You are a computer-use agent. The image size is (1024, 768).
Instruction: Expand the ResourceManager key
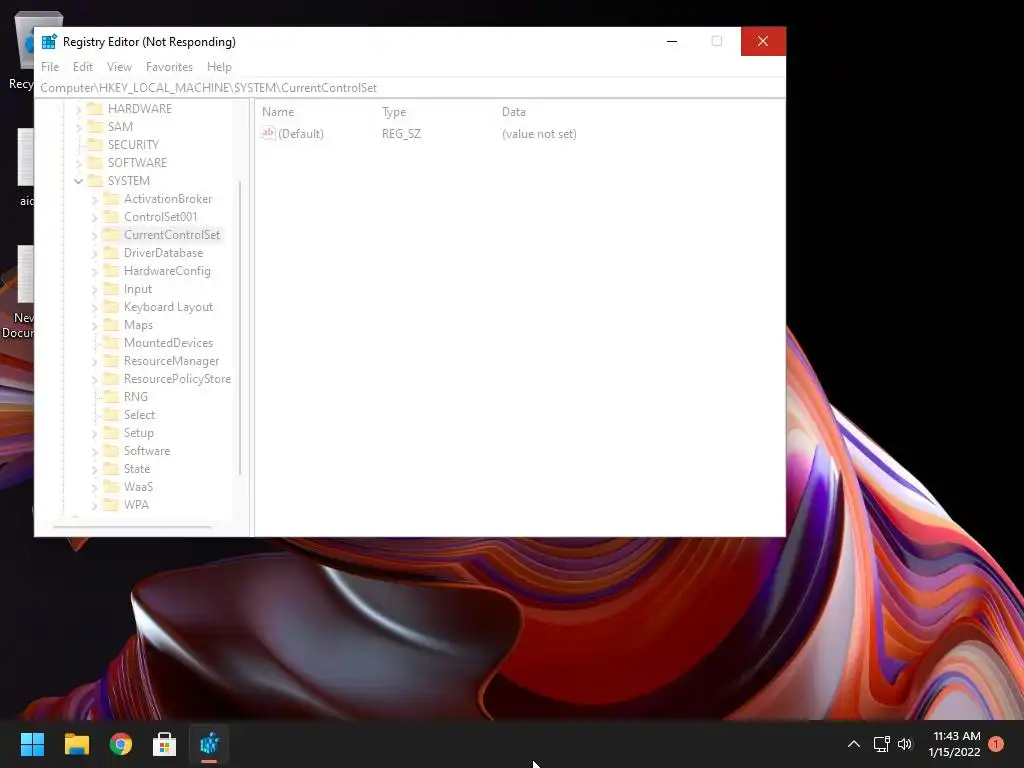point(95,361)
